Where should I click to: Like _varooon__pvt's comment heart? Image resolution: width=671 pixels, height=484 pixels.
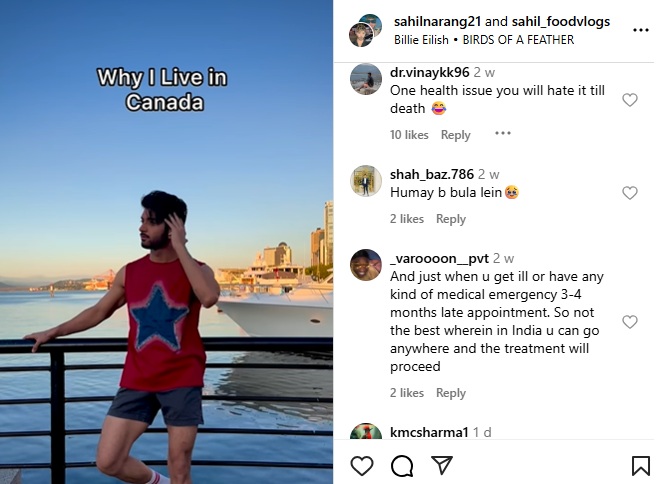630,321
